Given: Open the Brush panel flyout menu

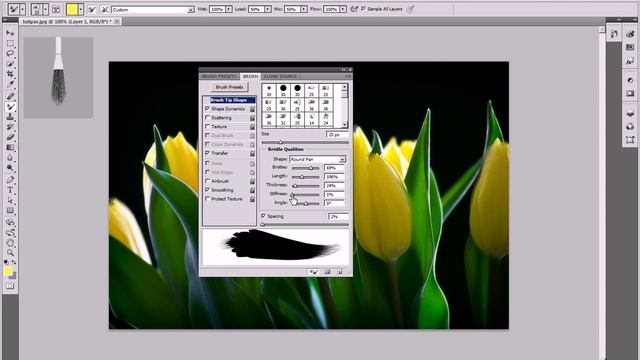Looking at the screenshot, I should (x=347, y=76).
